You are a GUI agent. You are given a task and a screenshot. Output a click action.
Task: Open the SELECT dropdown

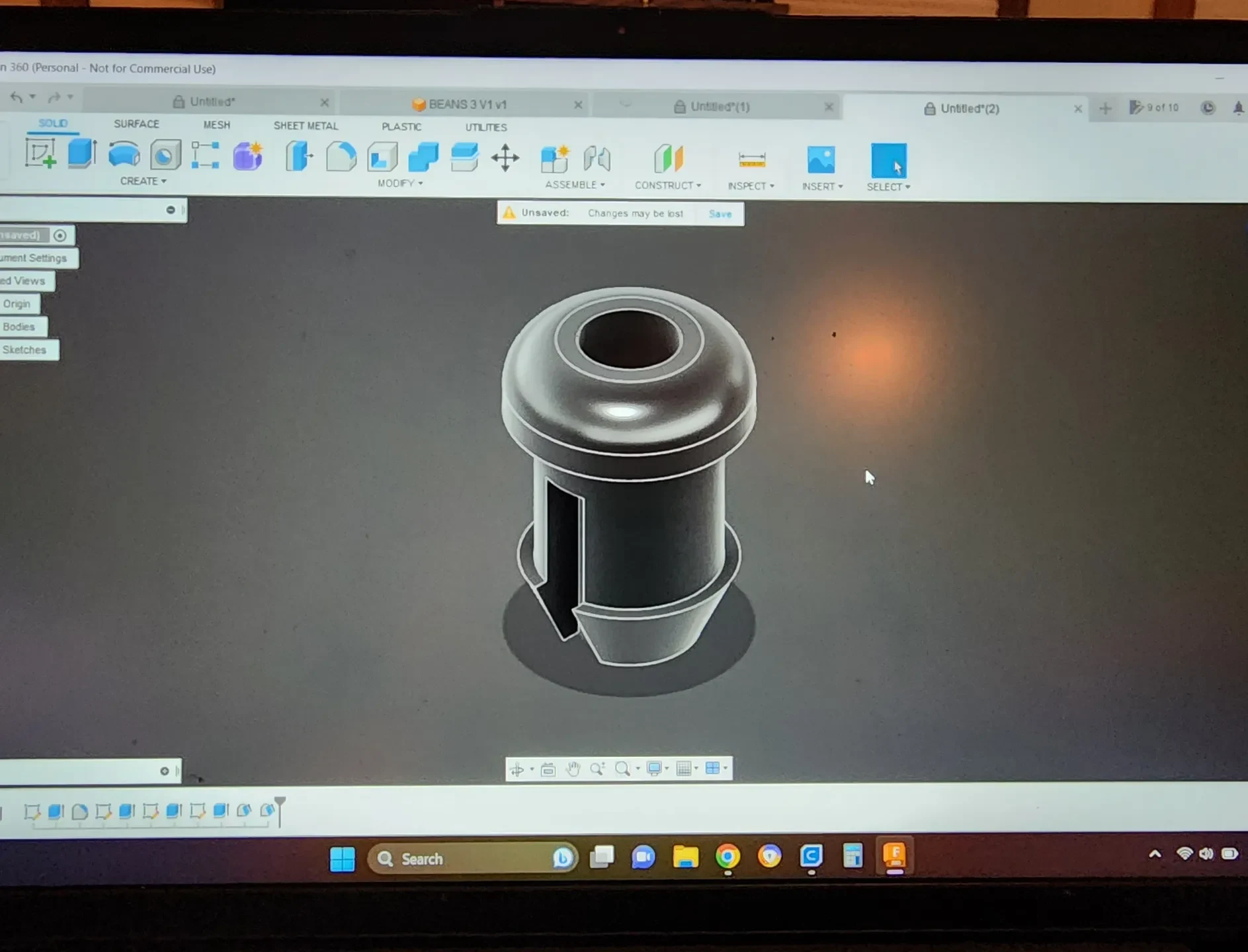pyautogui.click(x=888, y=187)
